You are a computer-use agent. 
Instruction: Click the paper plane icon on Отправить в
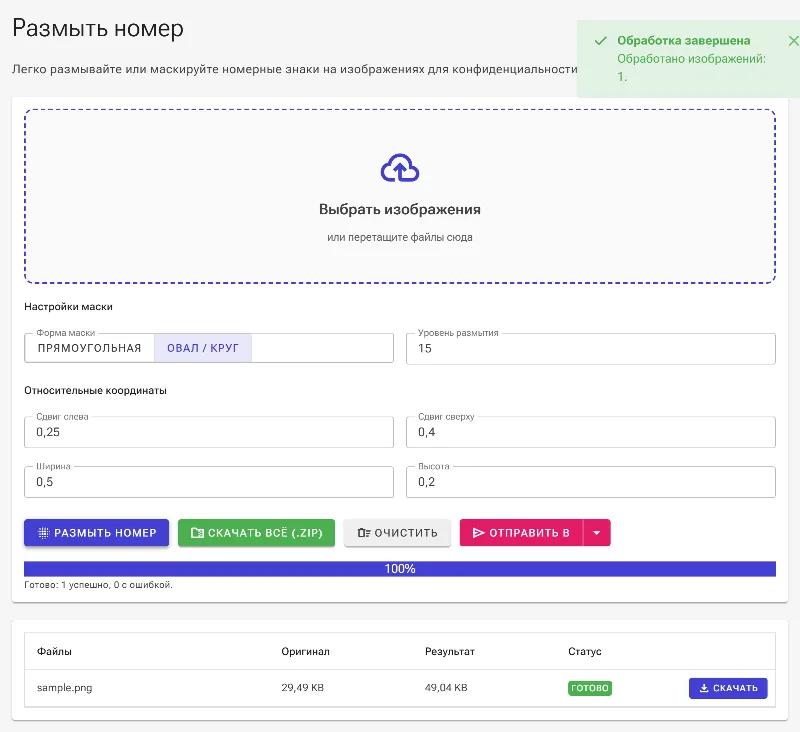pyautogui.click(x=479, y=533)
